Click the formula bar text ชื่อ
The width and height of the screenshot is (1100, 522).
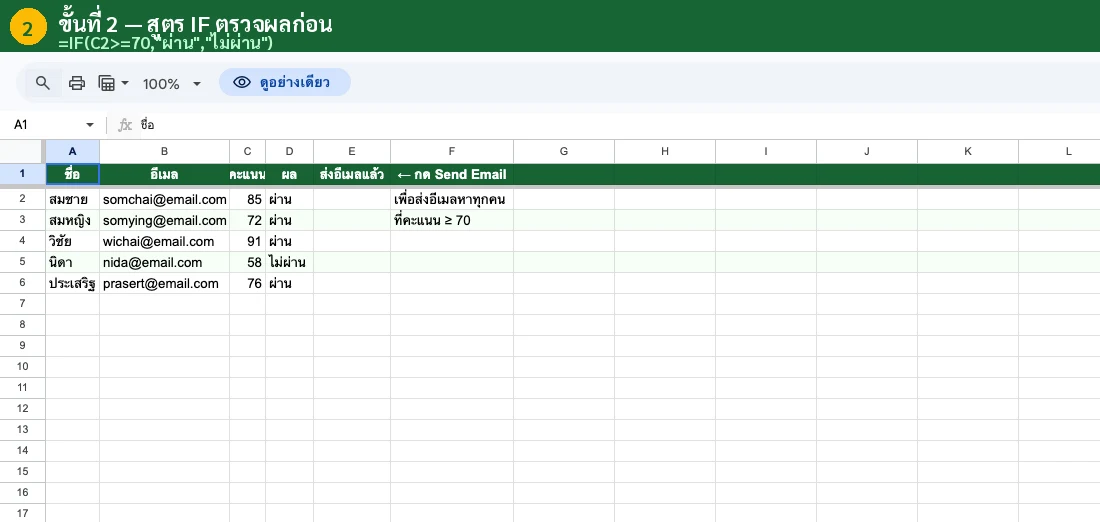148,125
